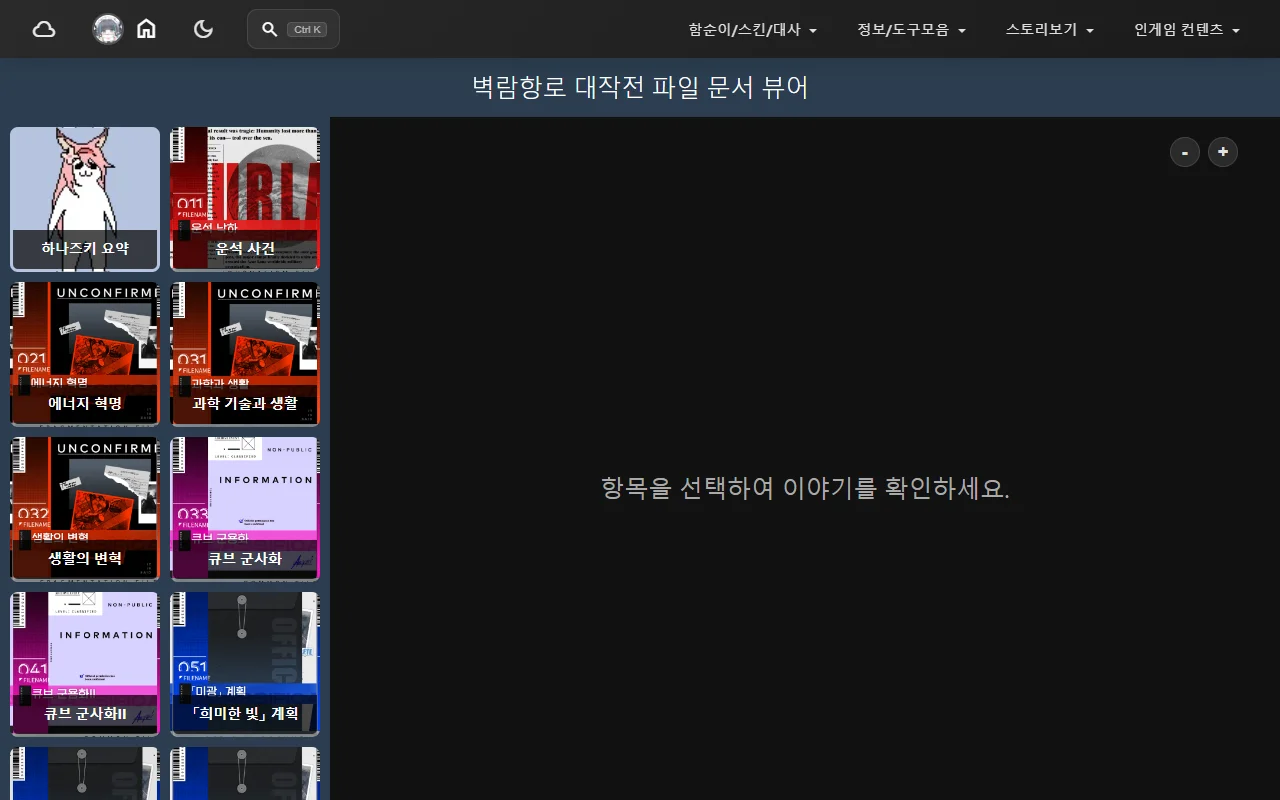Screen dimensions: 1280x800
Task: Open the 큐브 군사화II file card
Action: tap(85, 664)
